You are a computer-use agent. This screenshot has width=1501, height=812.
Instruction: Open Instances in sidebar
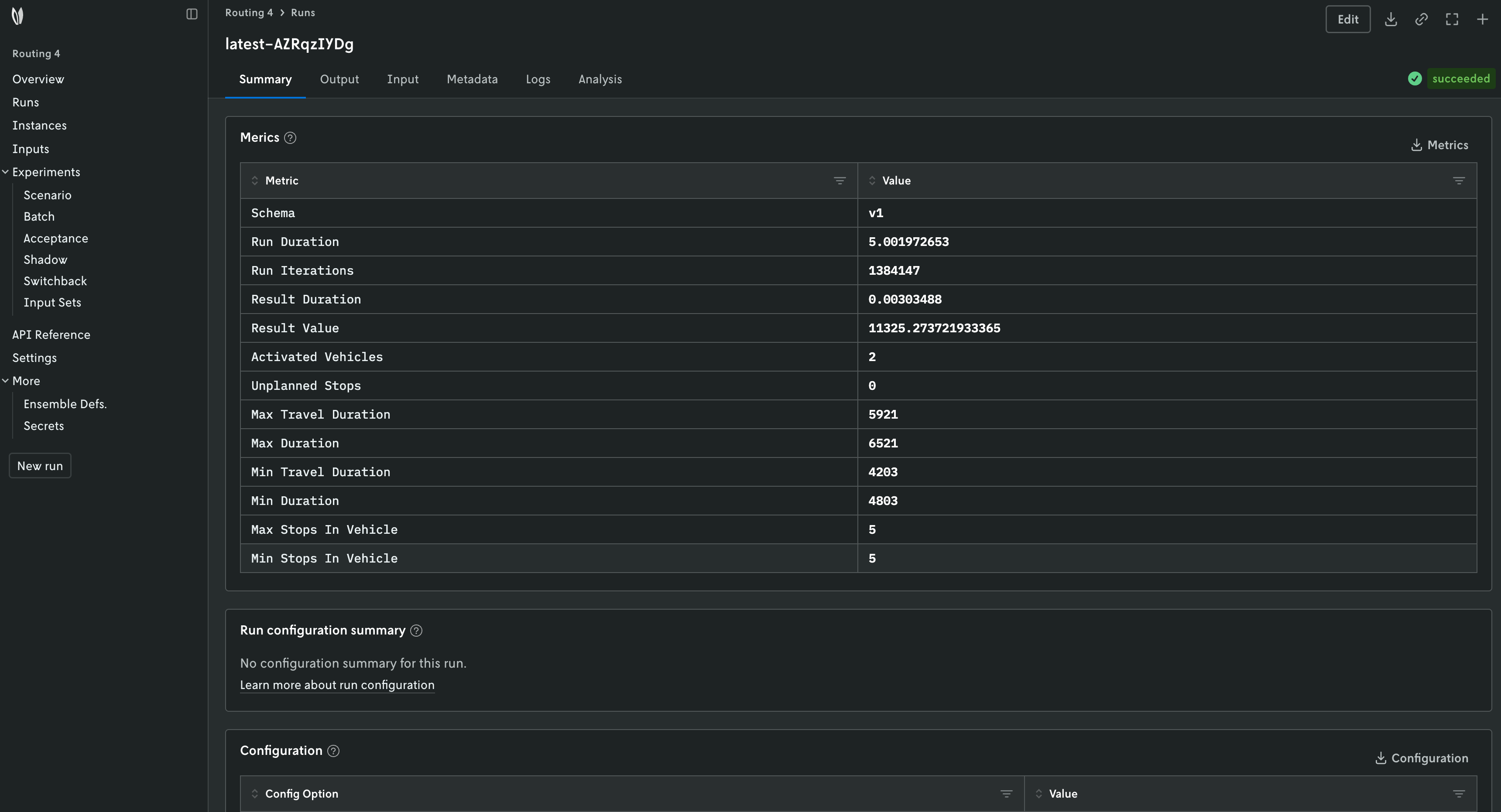[40, 126]
